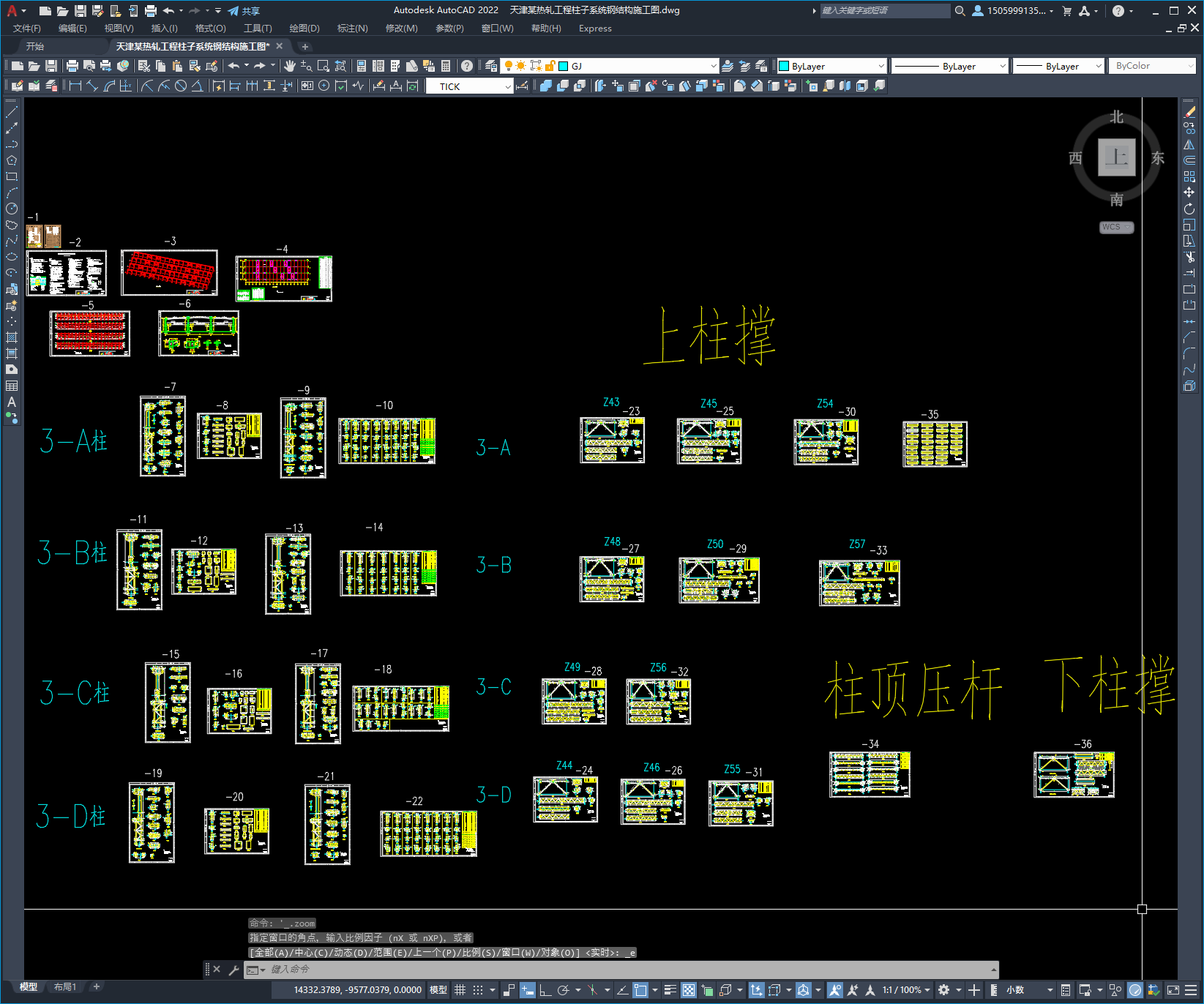Click the 北 compass direction on ViewCube

[x=1116, y=117]
